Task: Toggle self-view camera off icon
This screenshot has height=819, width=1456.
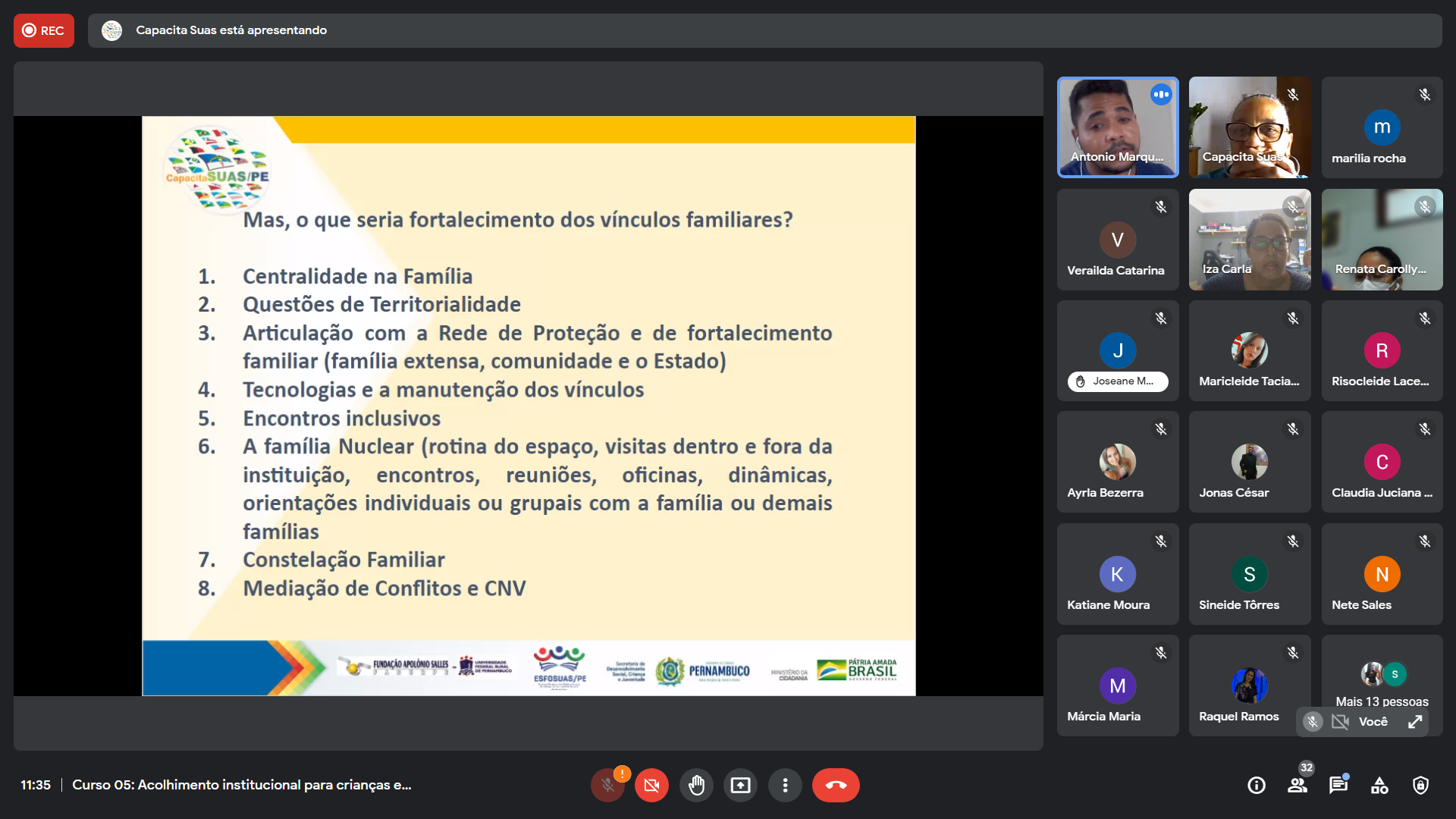Action: pyautogui.click(x=1340, y=722)
